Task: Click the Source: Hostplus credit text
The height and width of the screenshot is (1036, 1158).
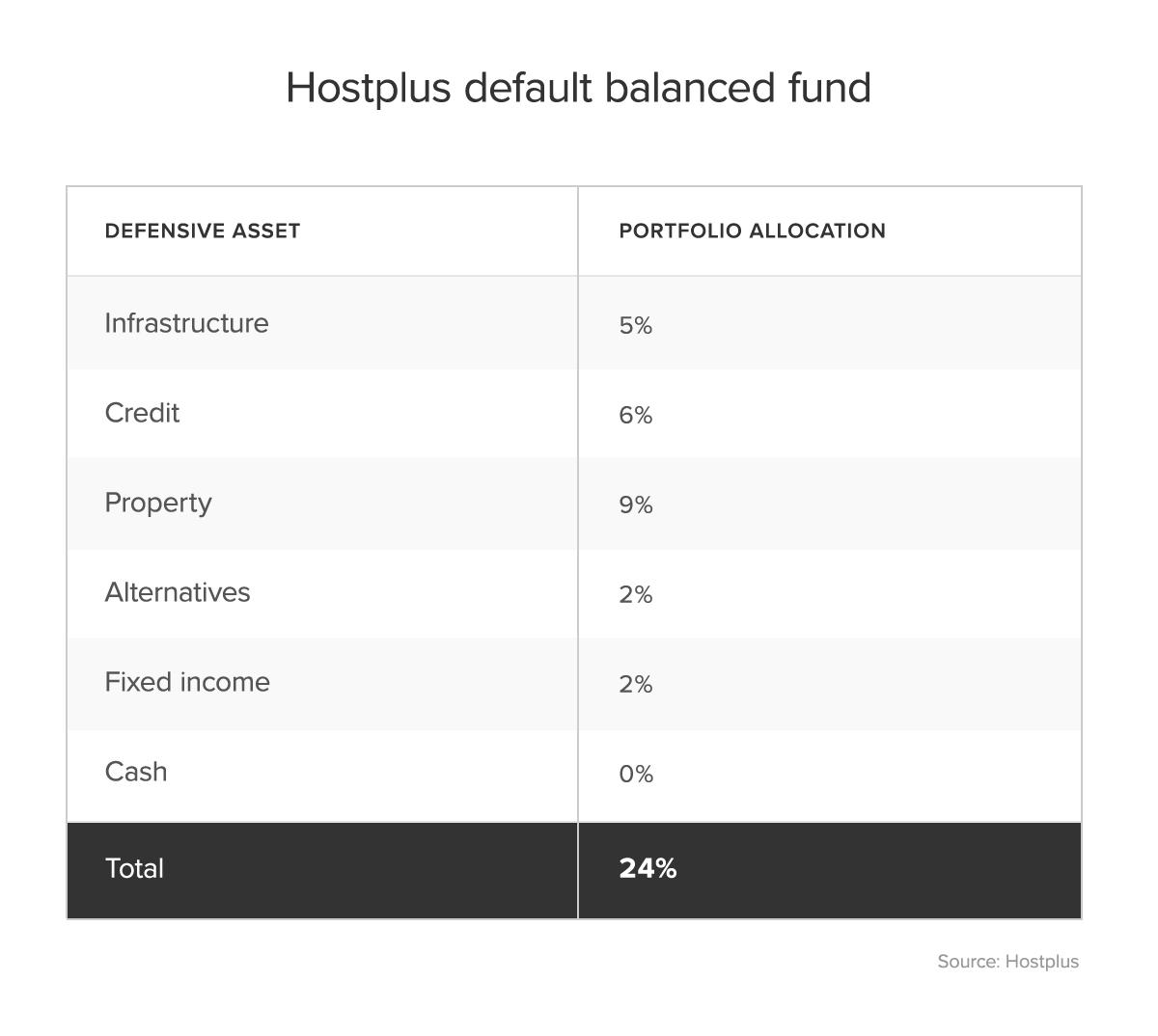Action: [1007, 962]
